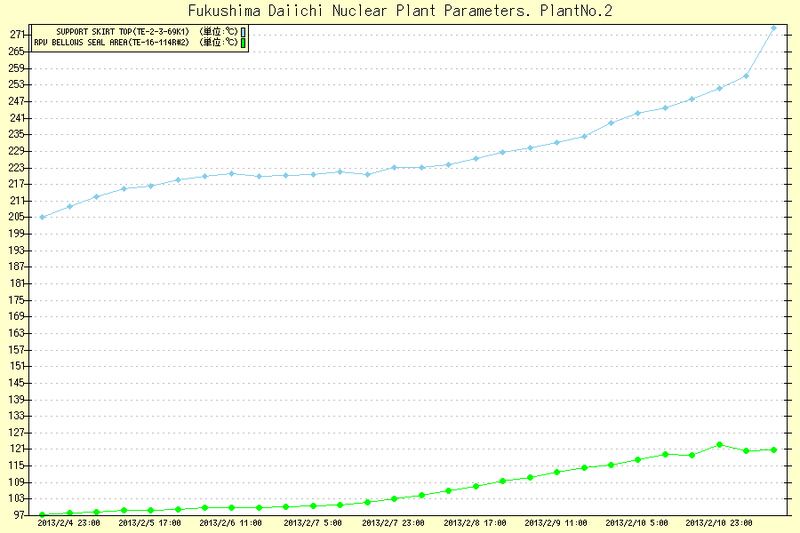Click y-axis value '169'
This screenshot has width=800, height=533.
point(16,317)
